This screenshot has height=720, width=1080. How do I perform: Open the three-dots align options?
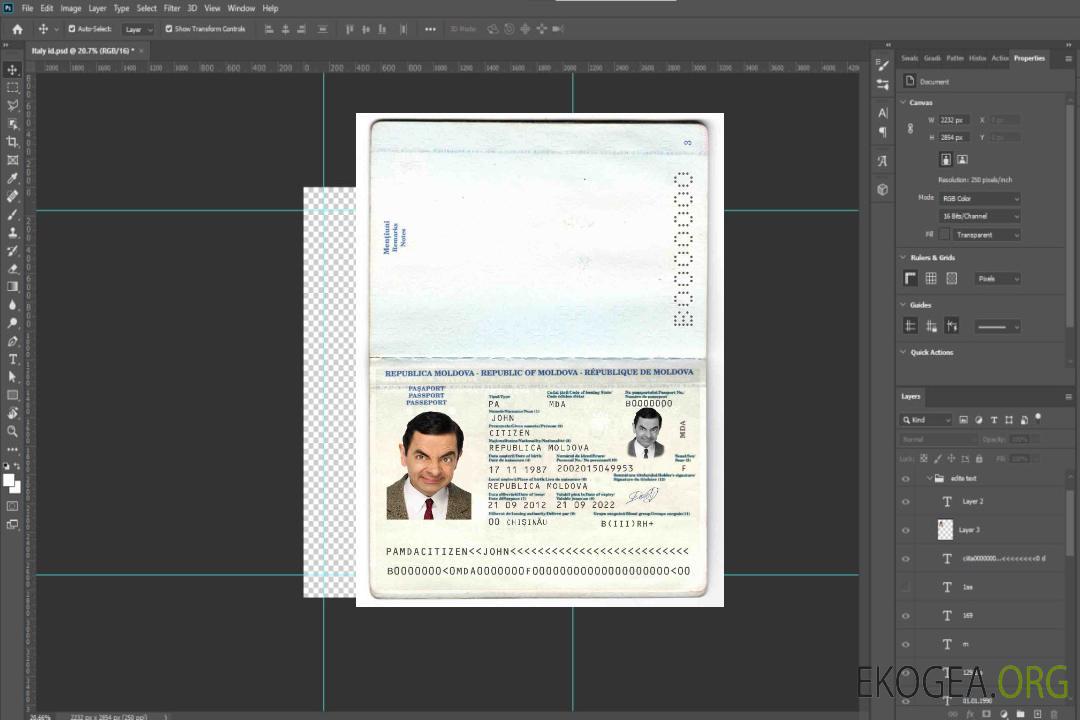click(430, 29)
